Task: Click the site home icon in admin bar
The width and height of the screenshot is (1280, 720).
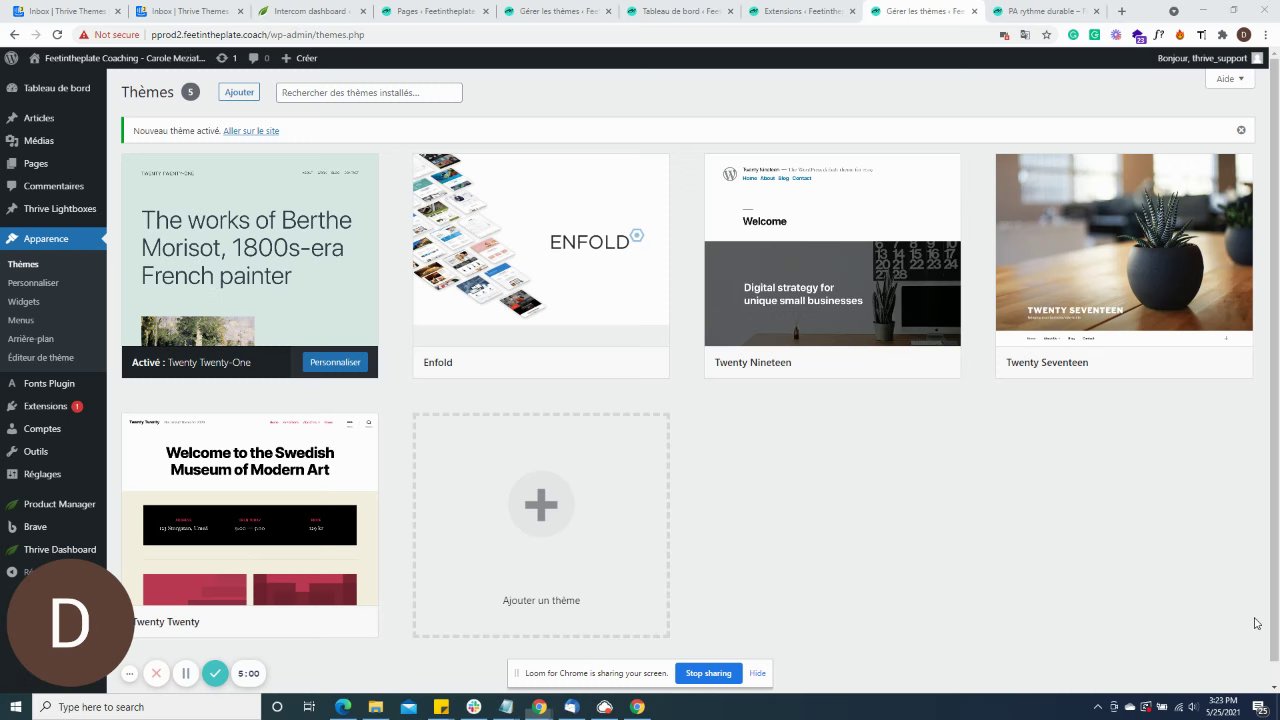Action: 35,58
